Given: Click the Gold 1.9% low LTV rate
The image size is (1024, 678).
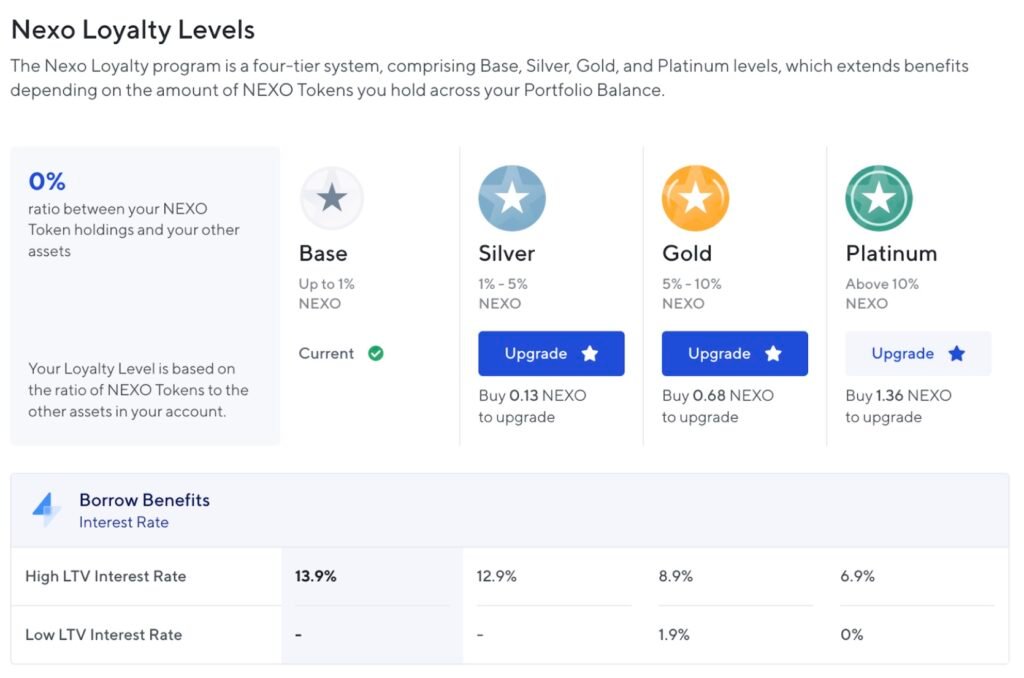Looking at the screenshot, I should pos(676,634).
